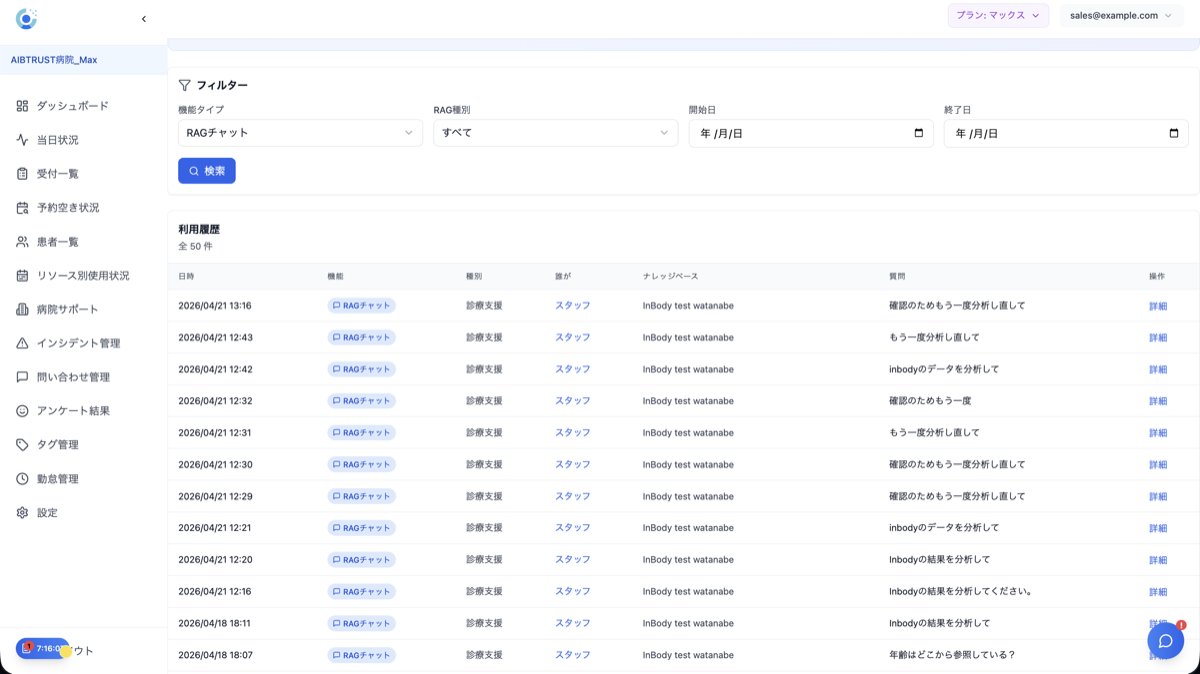Open 詳細 link for the 2026/04/21 13:16 entry
This screenshot has height=674, width=1200.
pyautogui.click(x=1157, y=306)
